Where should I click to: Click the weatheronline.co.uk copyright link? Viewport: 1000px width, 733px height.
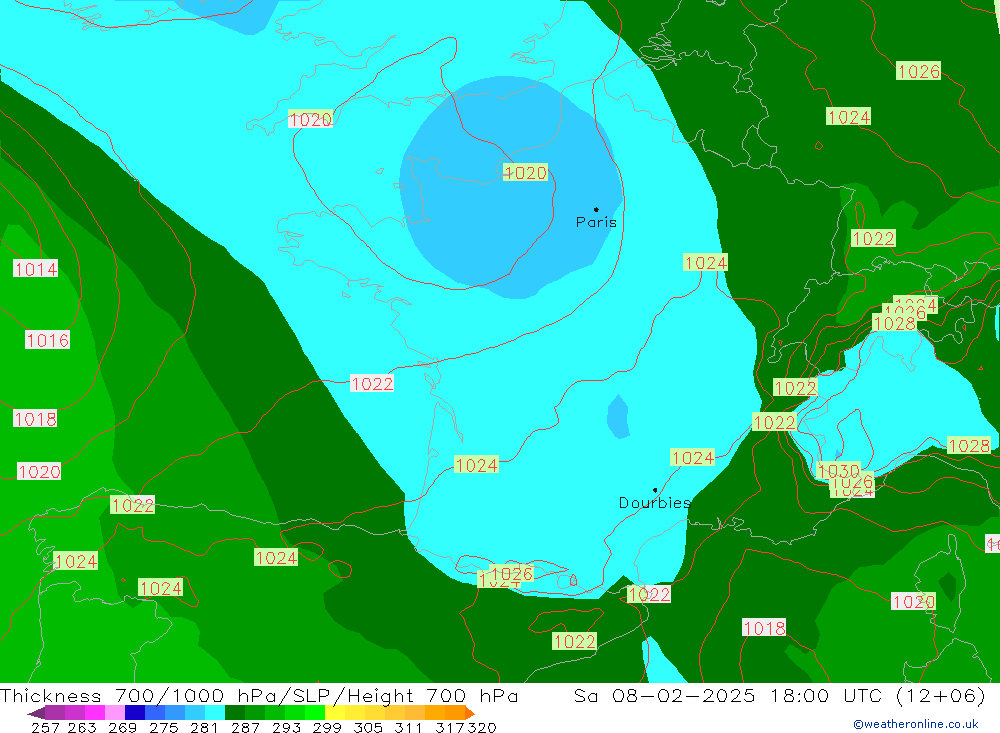[x=915, y=724]
